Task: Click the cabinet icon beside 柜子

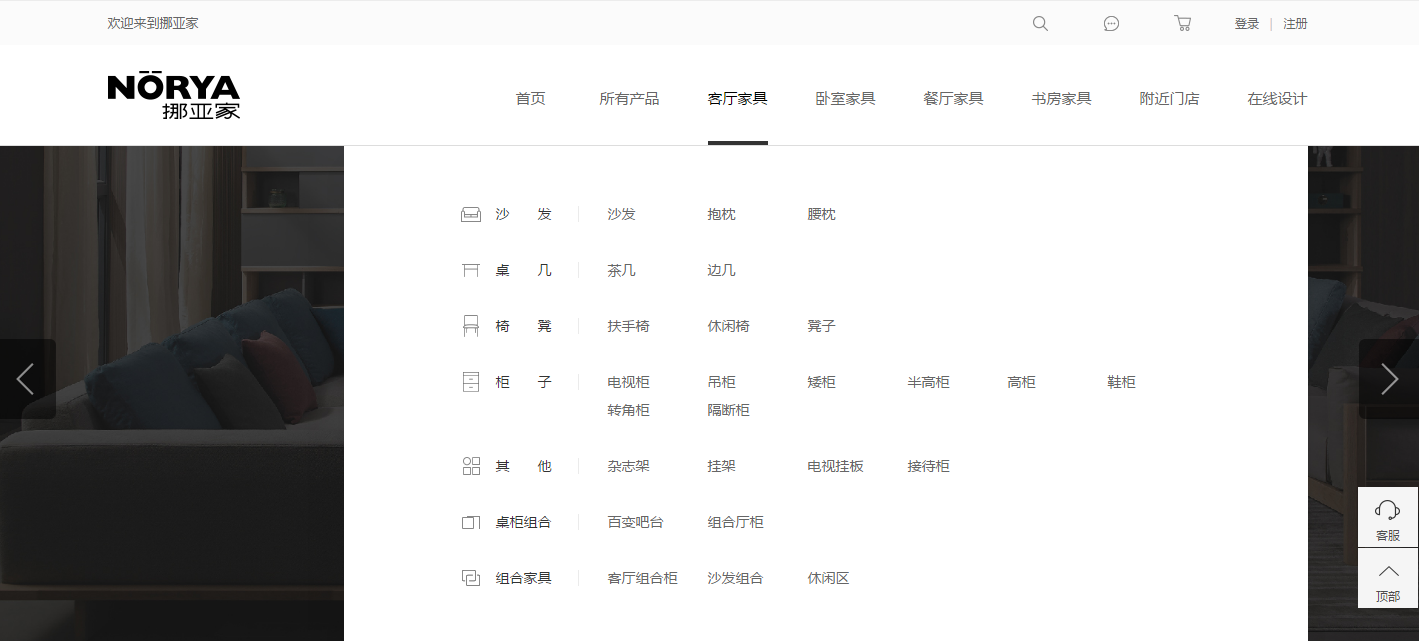Action: tap(471, 381)
